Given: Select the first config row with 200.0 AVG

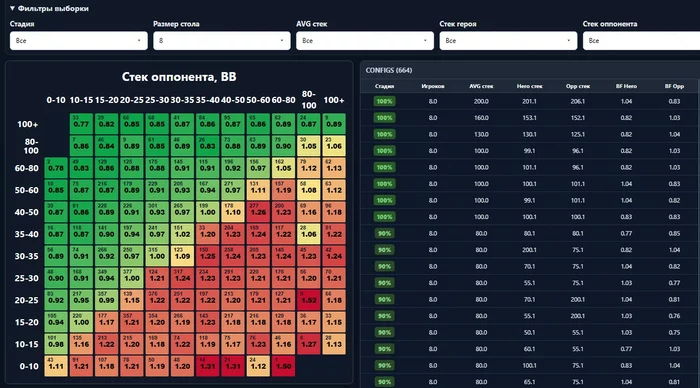Looking at the screenshot, I should click(530, 101).
